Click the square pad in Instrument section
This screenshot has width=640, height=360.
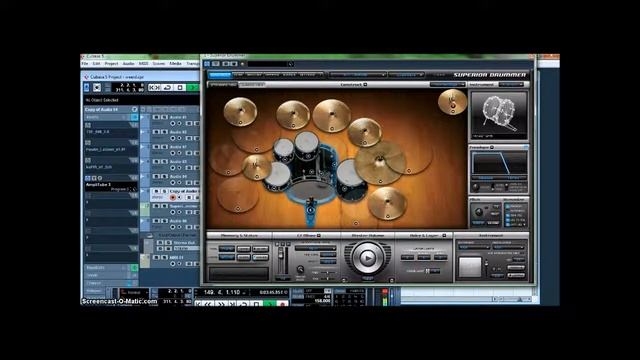point(470,267)
